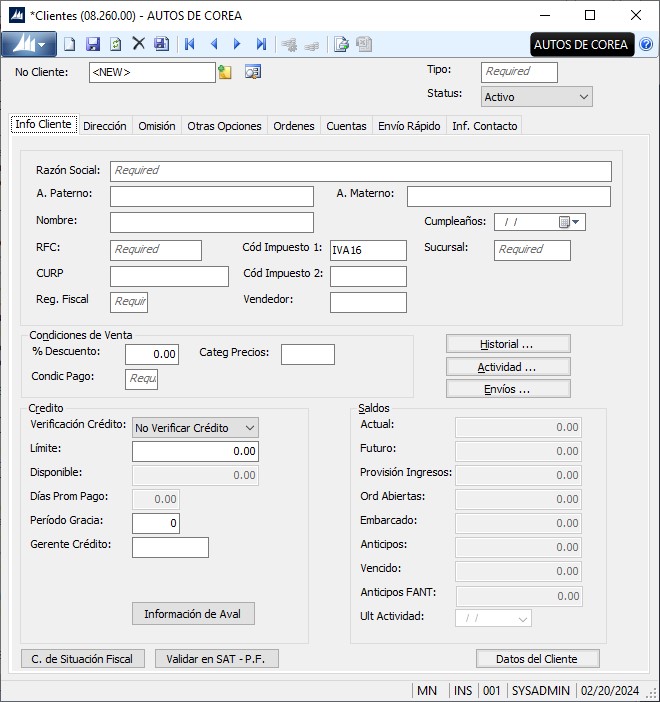
Task: Open the Status dropdown
Action: click(584, 97)
